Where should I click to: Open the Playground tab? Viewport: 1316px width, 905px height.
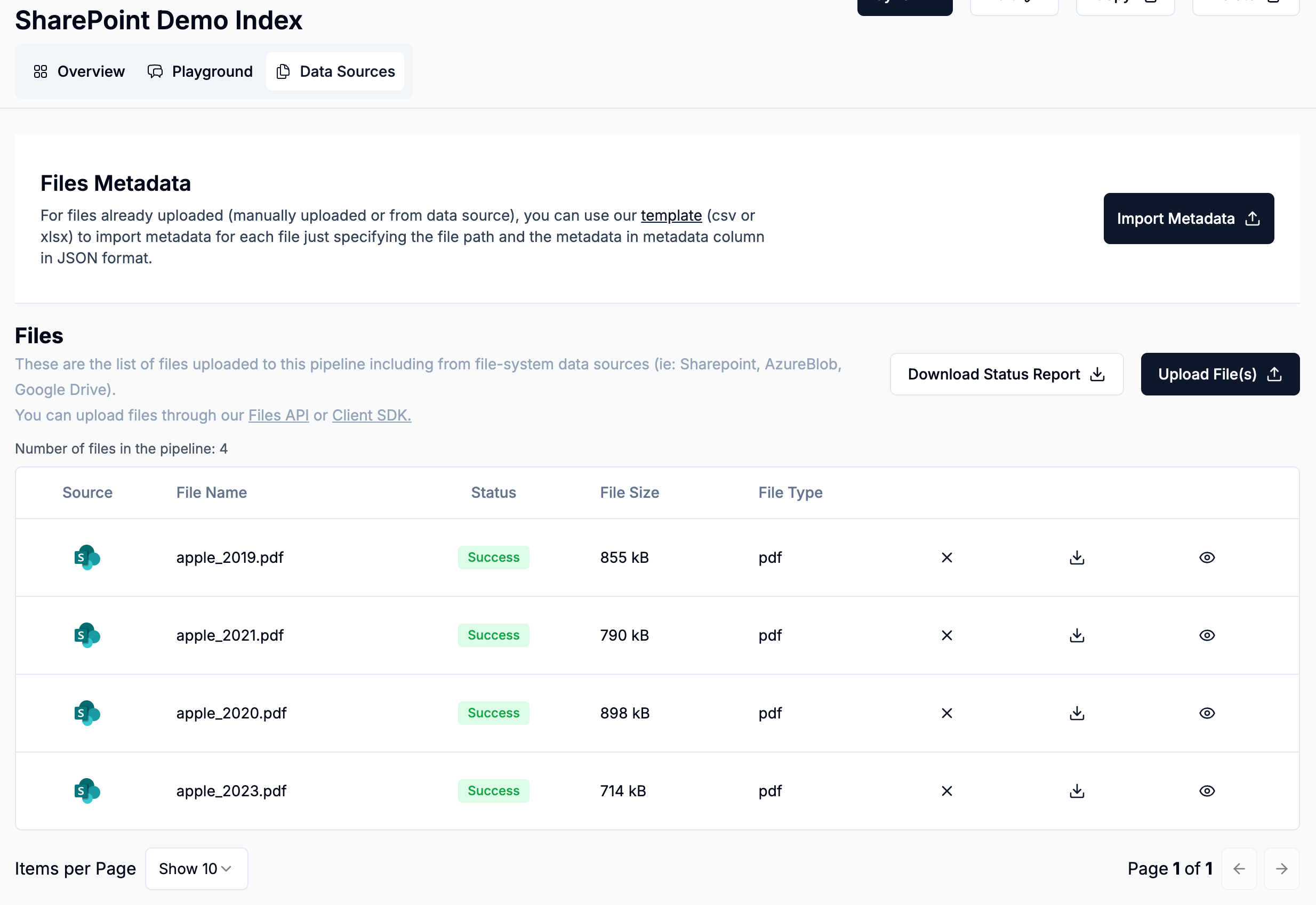(200, 71)
